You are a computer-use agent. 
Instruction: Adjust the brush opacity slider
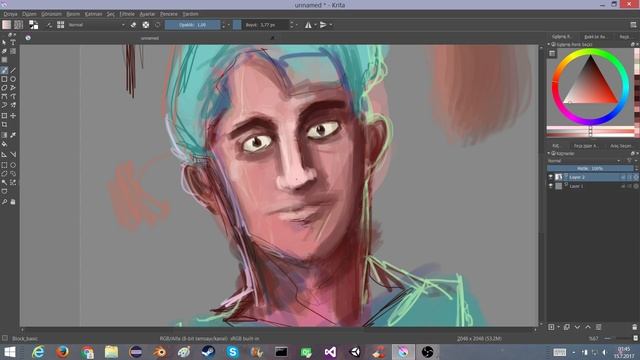pos(192,25)
